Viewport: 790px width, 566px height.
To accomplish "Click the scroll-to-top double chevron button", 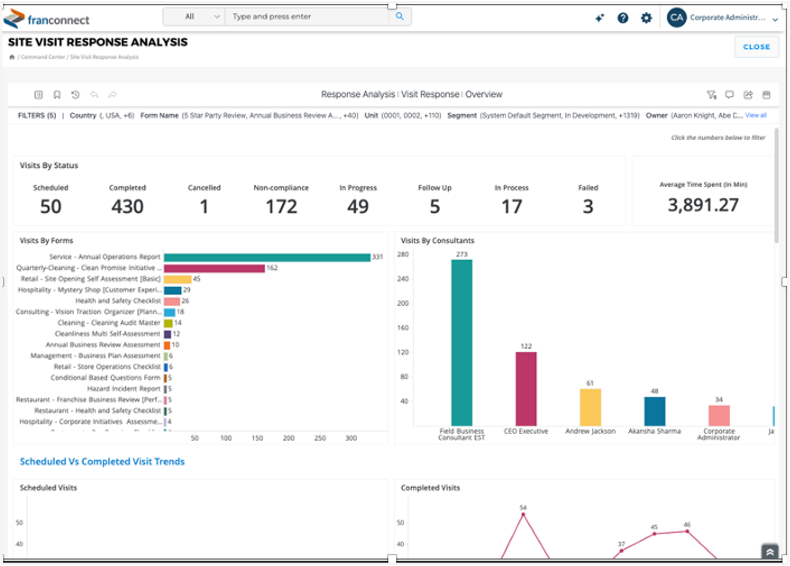I will click(x=770, y=552).
